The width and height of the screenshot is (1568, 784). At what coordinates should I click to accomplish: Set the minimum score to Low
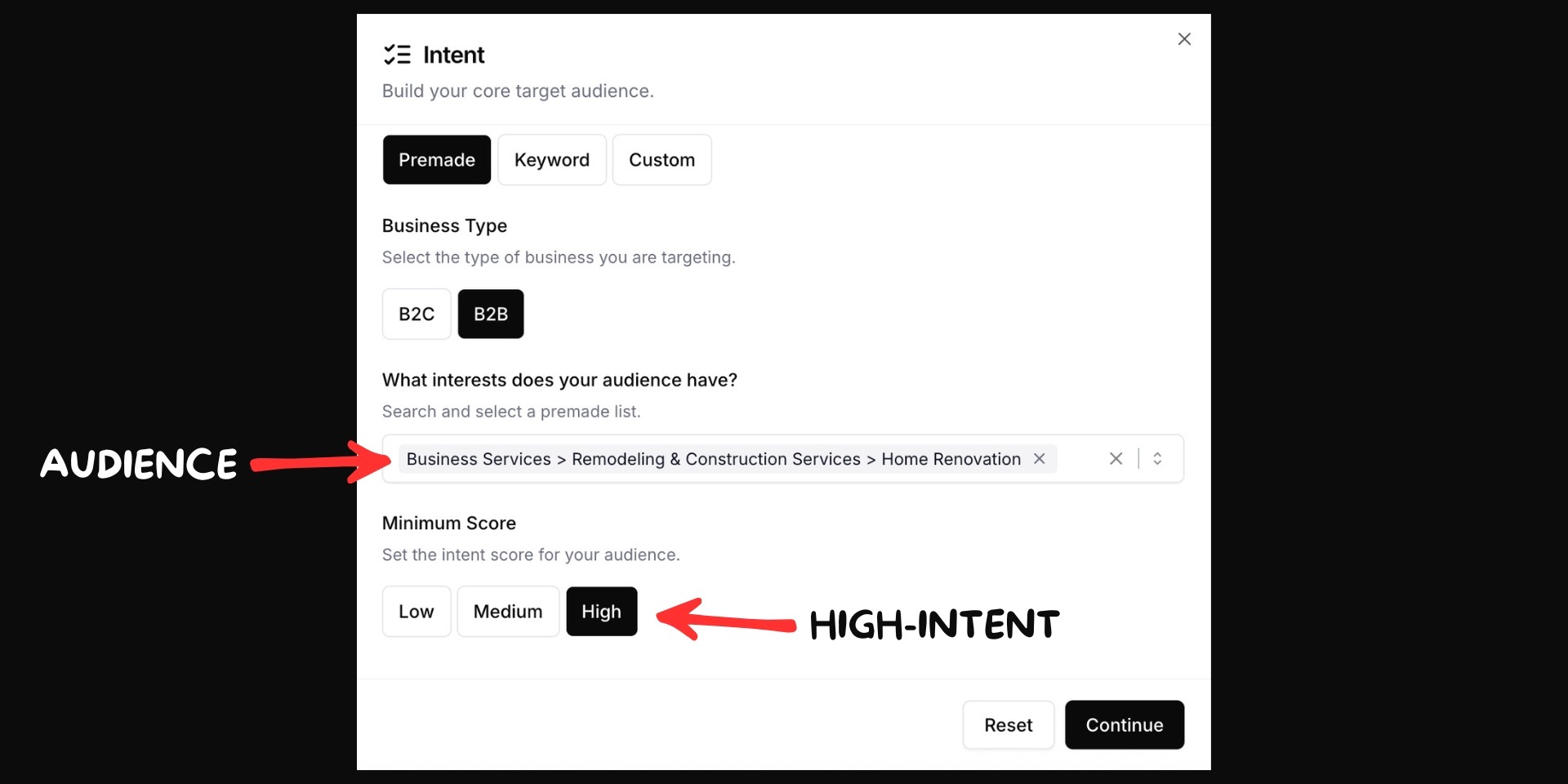coord(416,612)
